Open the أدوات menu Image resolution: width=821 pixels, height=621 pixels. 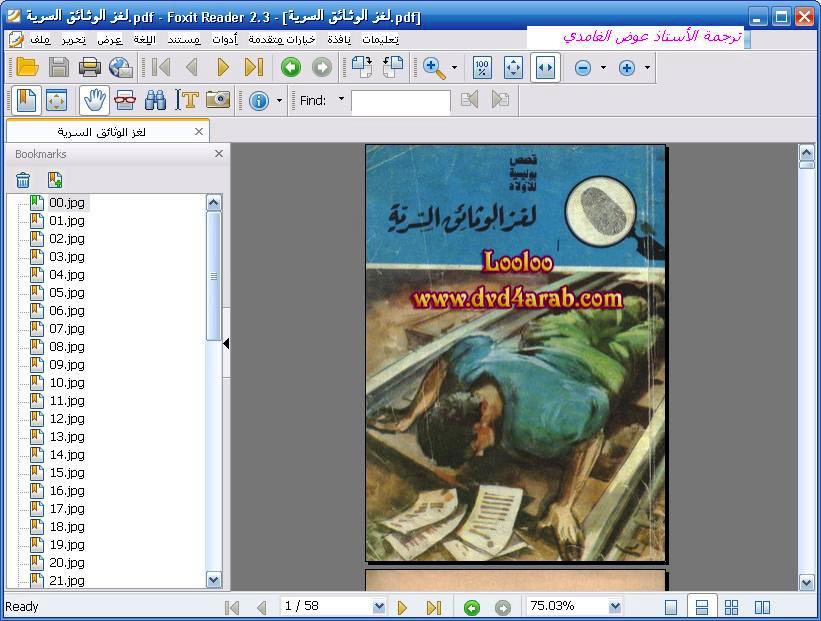coord(225,40)
